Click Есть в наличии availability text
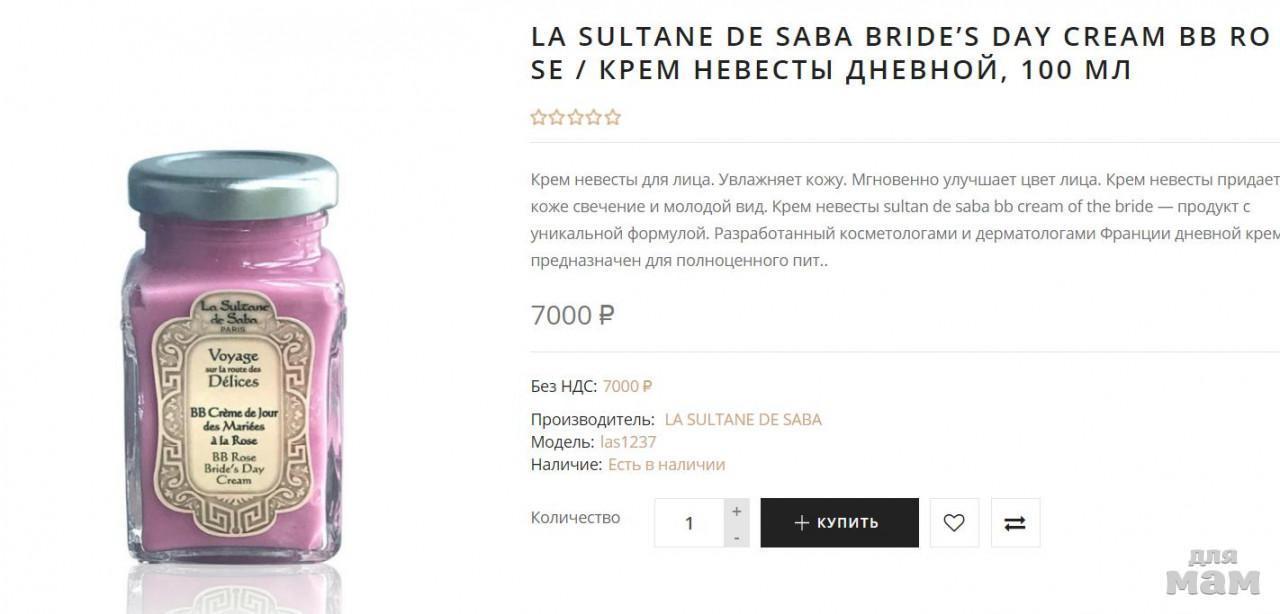Image resolution: width=1280 pixels, height=614 pixels. tap(666, 465)
